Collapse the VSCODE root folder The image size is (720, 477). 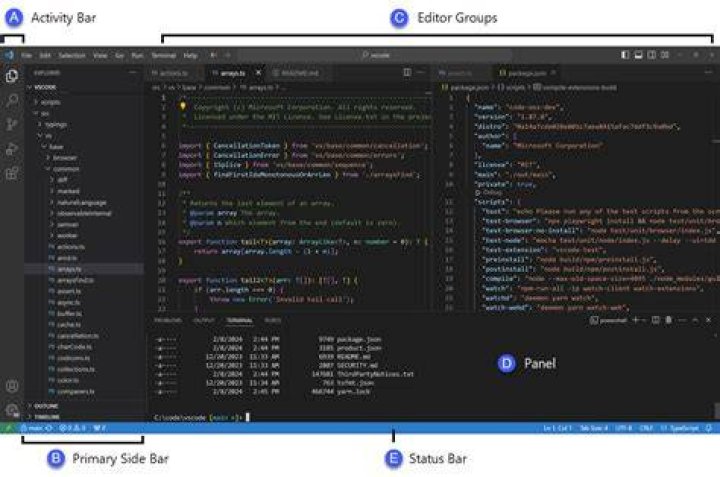[84, 87]
